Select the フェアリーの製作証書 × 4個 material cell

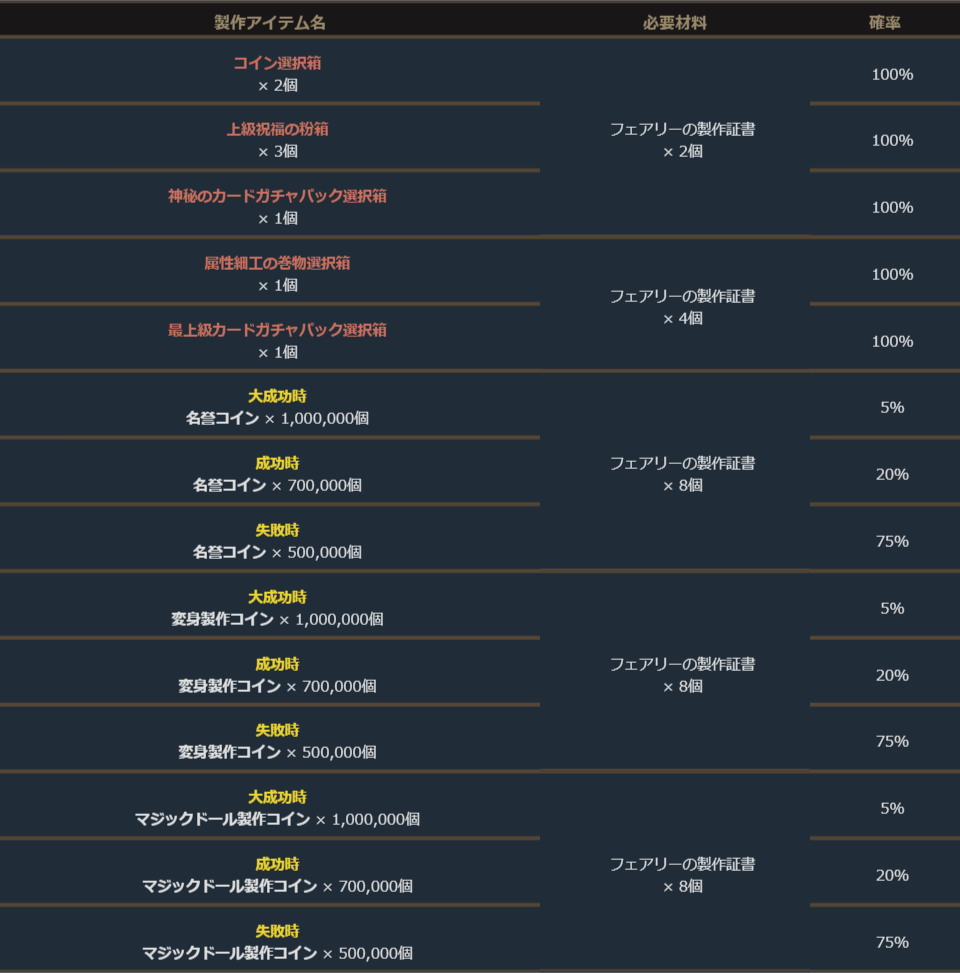tap(682, 307)
